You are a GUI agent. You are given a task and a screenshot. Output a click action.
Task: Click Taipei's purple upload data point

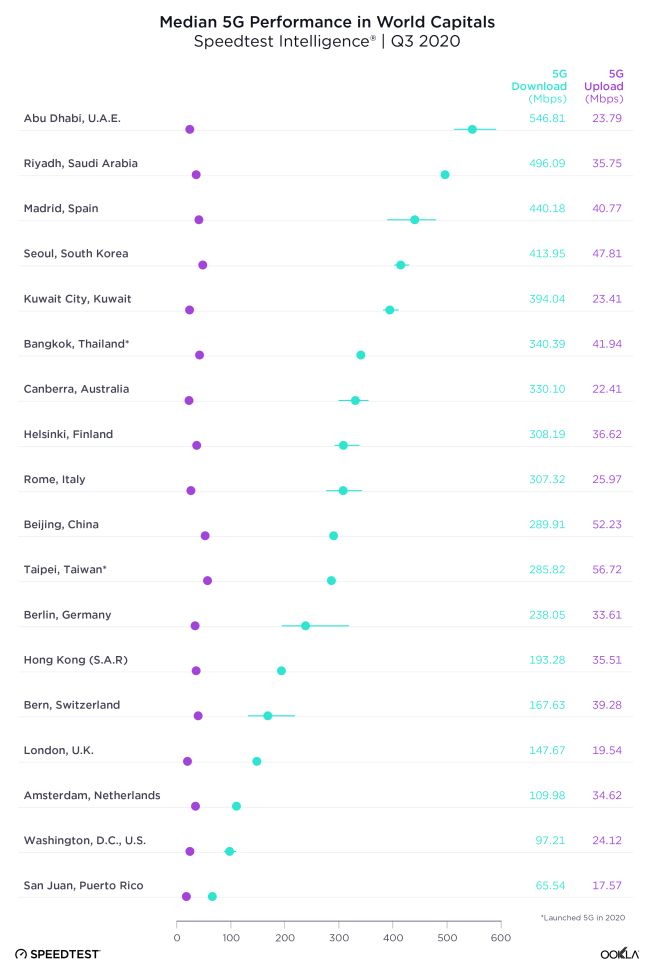click(207, 581)
